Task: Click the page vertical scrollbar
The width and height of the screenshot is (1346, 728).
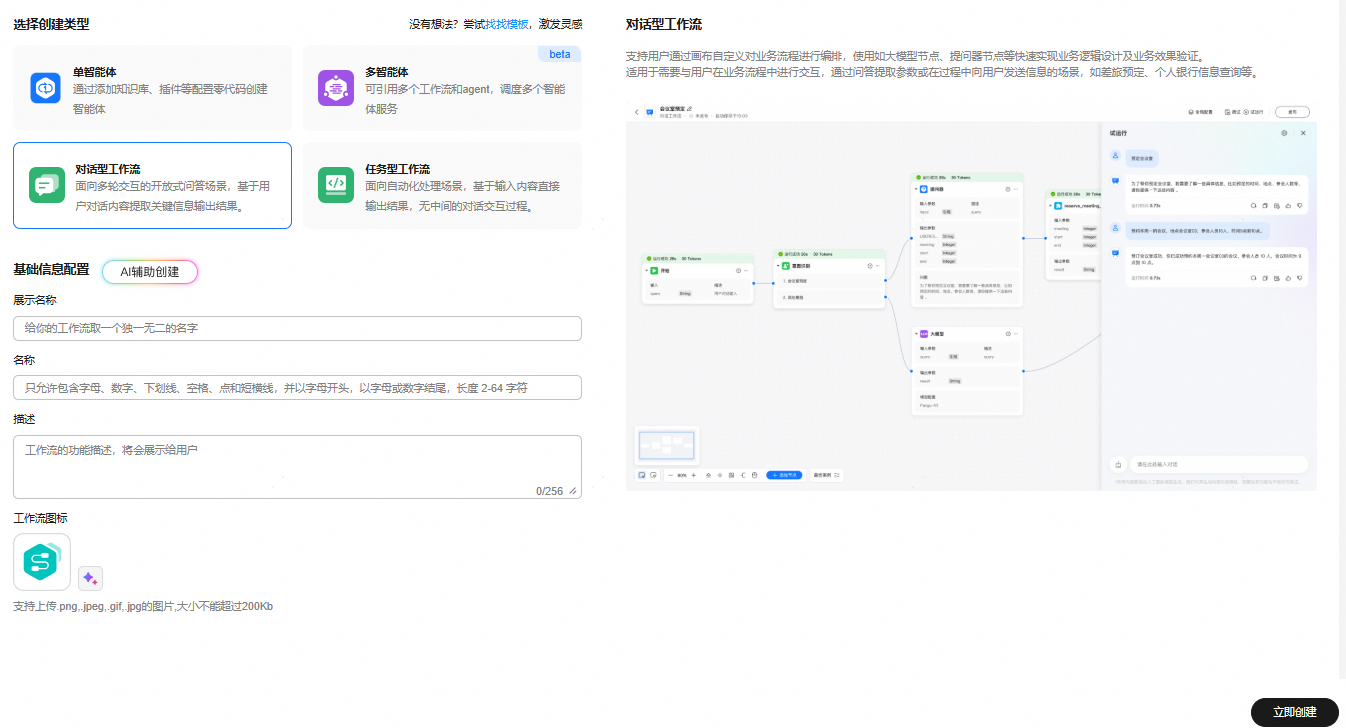Action: tap(1342, 340)
